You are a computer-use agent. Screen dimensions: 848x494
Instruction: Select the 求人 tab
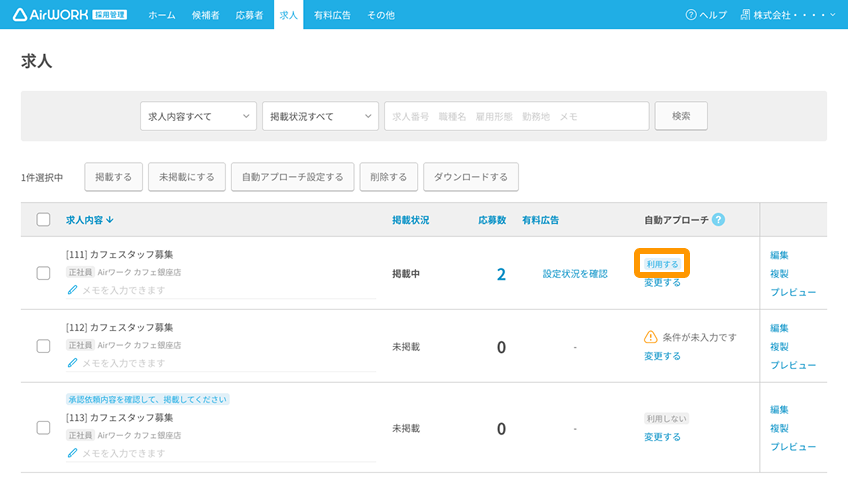coord(289,15)
